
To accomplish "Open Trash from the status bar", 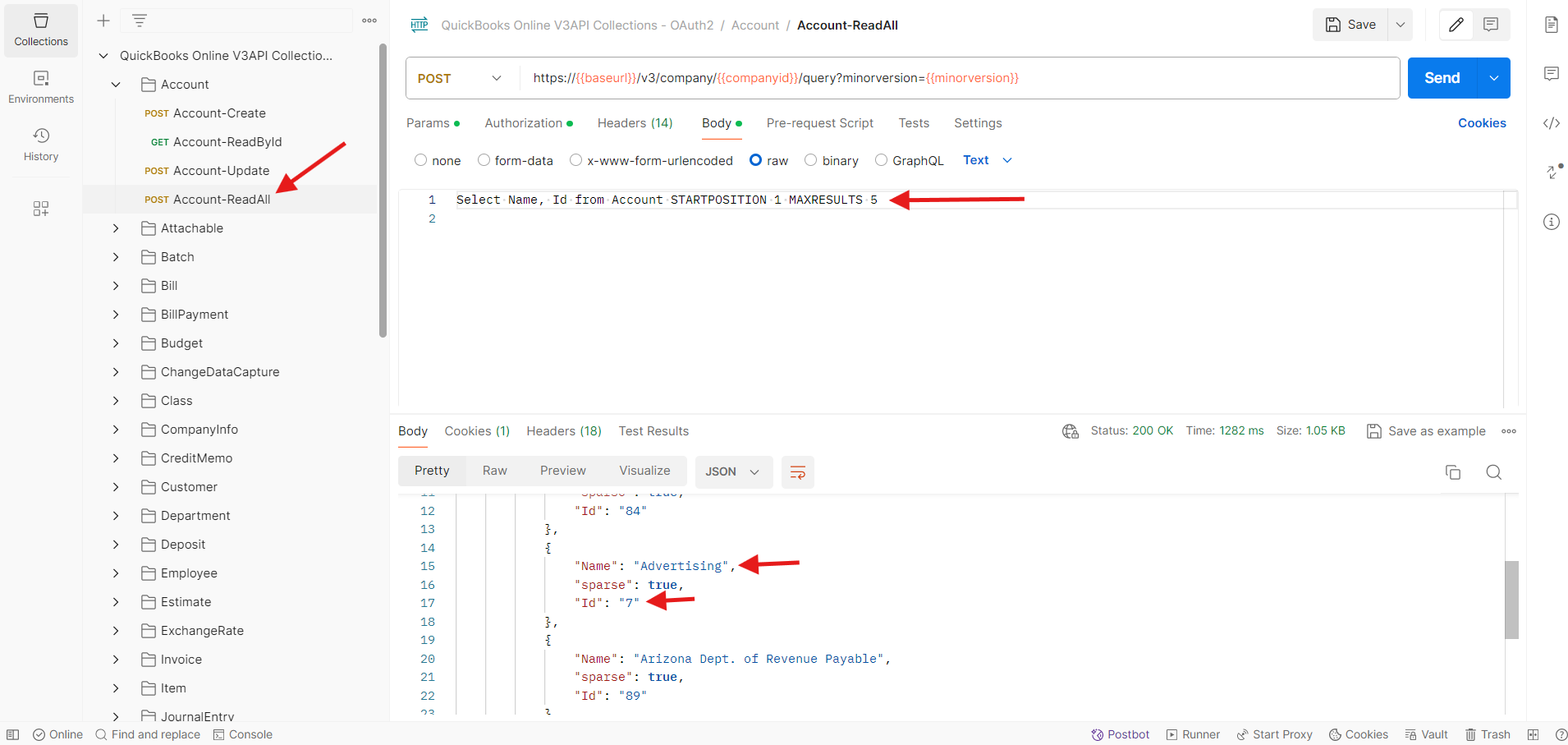I will pyautogui.click(x=1488, y=734).
